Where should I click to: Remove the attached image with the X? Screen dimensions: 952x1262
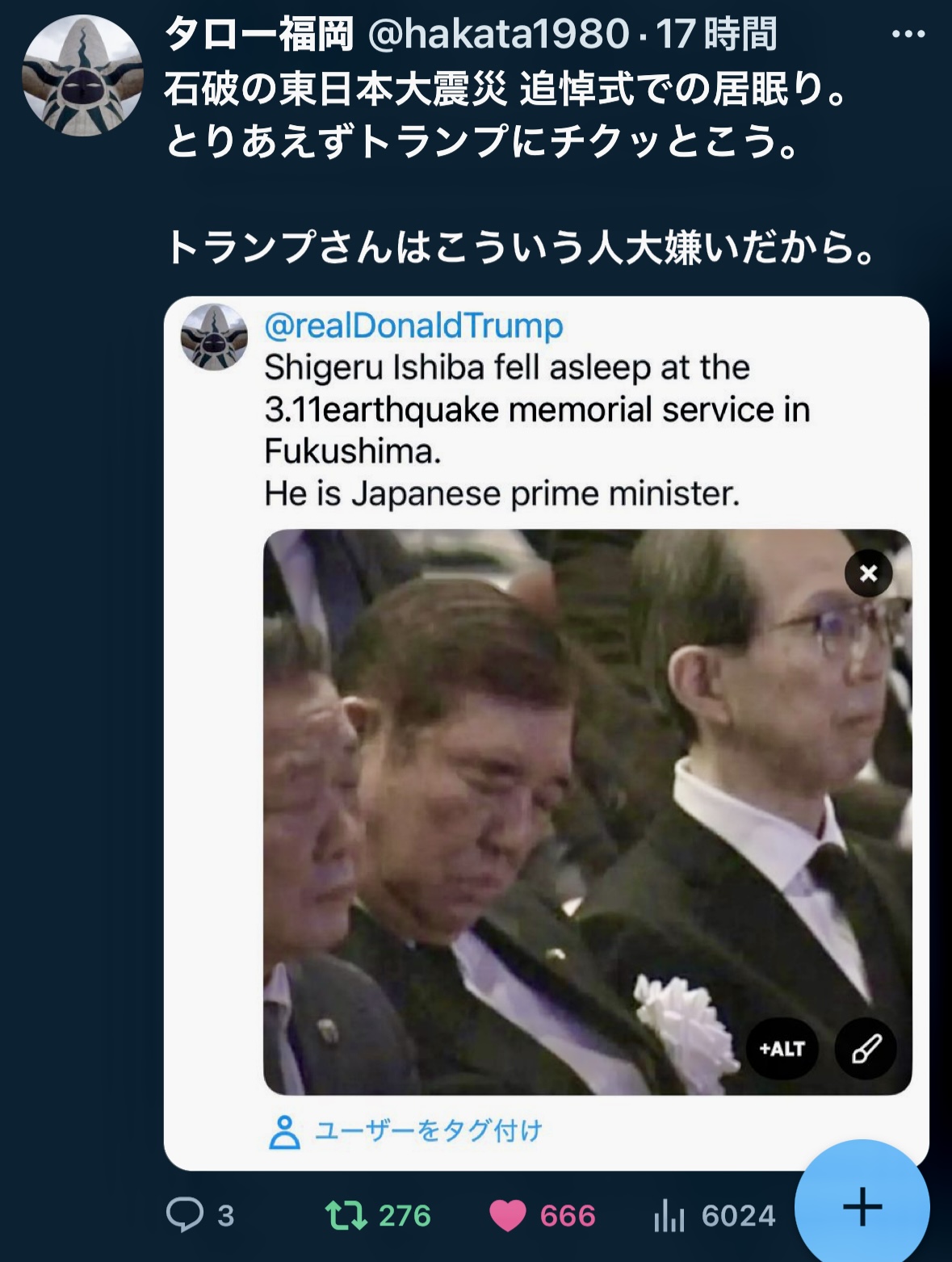[867, 572]
